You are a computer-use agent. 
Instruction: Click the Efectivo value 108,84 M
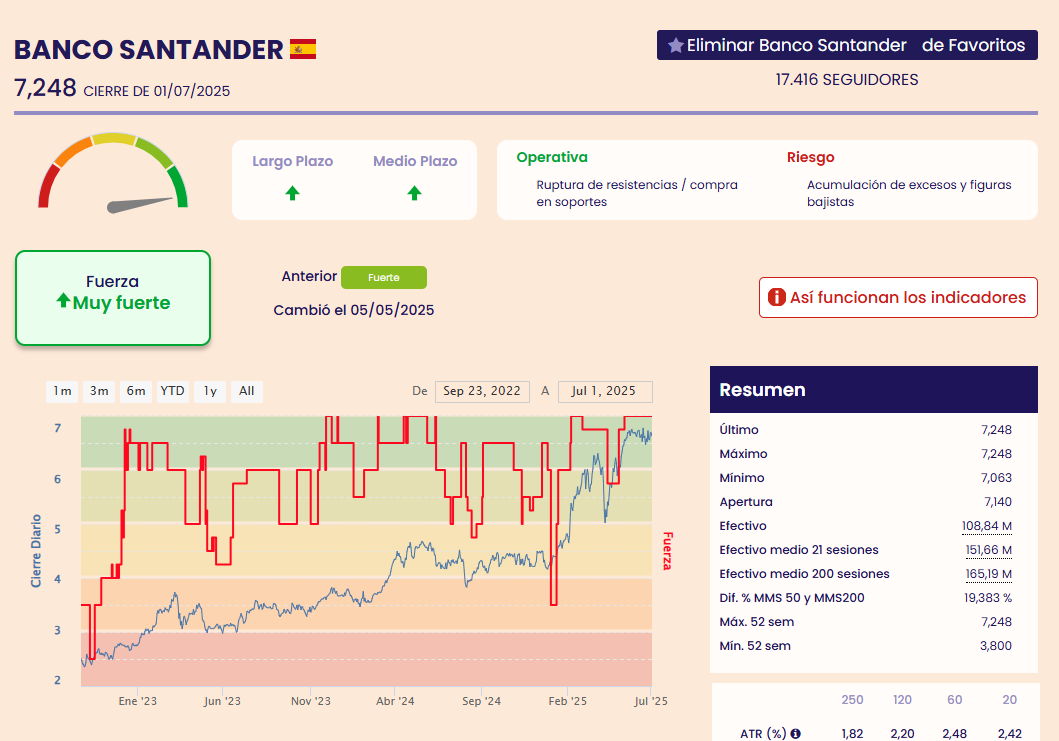tap(987, 526)
